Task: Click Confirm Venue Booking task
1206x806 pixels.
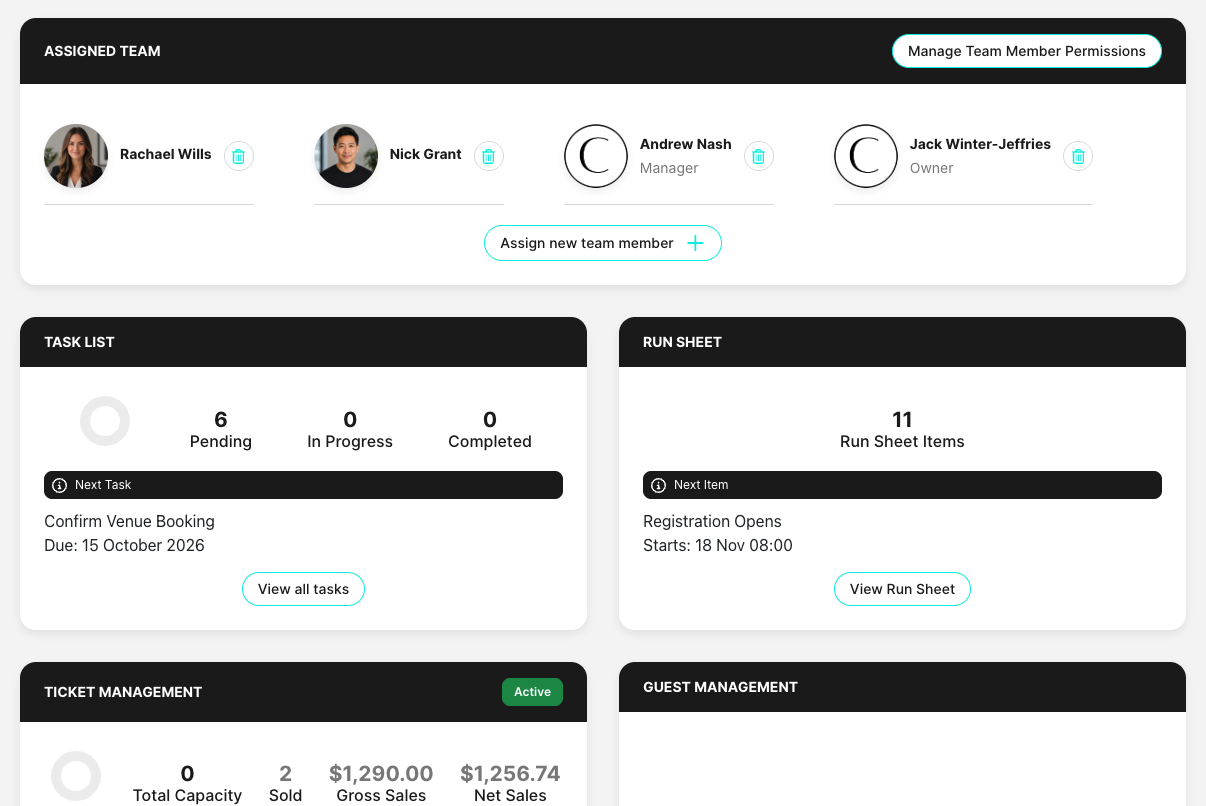Action: tap(129, 521)
